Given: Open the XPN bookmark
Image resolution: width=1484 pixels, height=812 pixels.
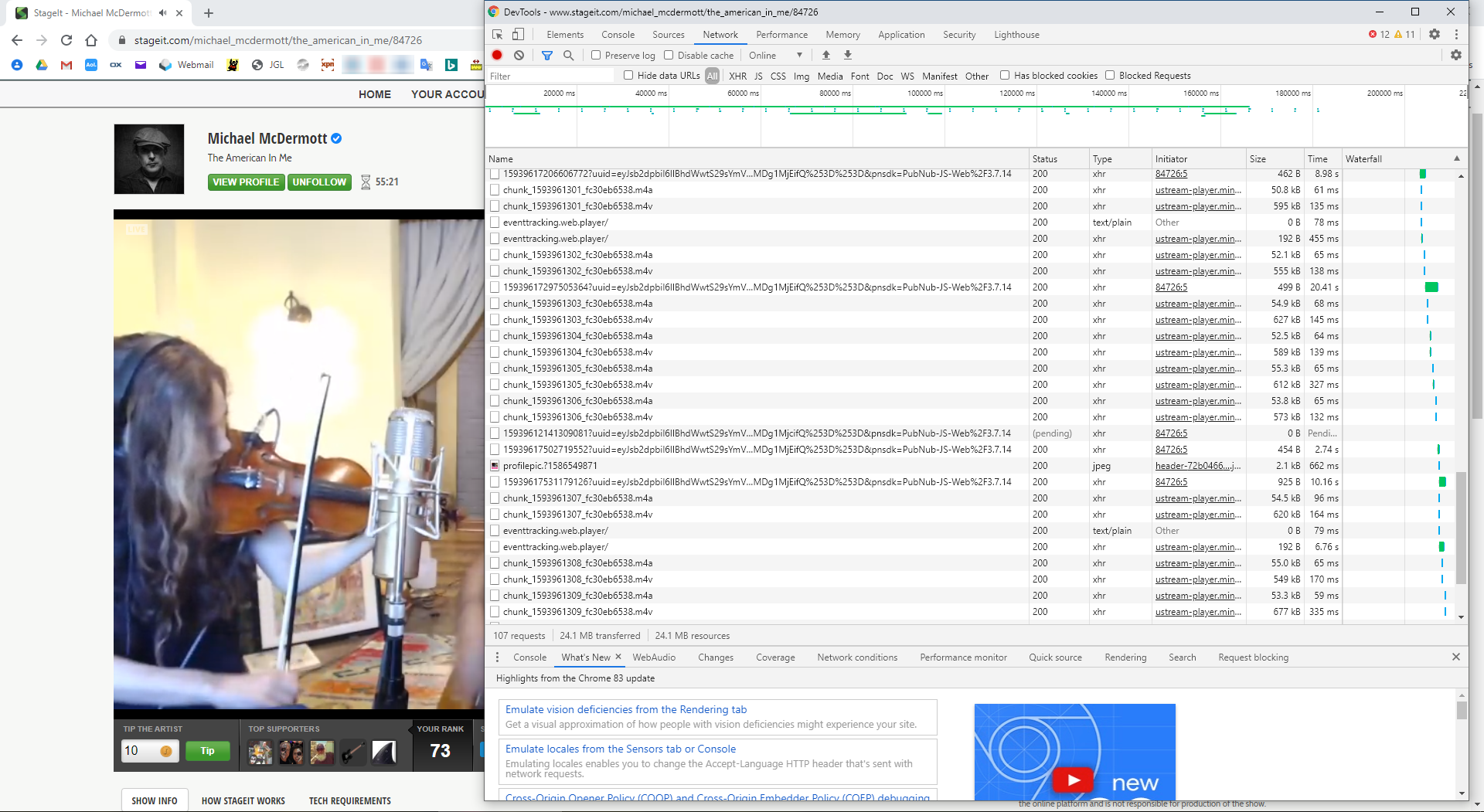Looking at the screenshot, I should click(328, 65).
